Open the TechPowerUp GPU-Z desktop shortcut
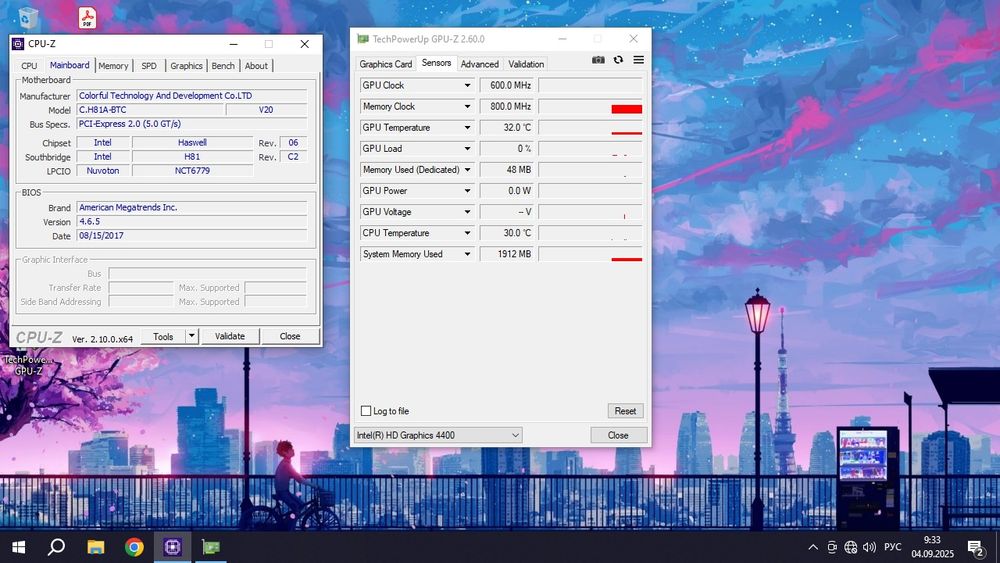1000x563 pixels. (28, 365)
